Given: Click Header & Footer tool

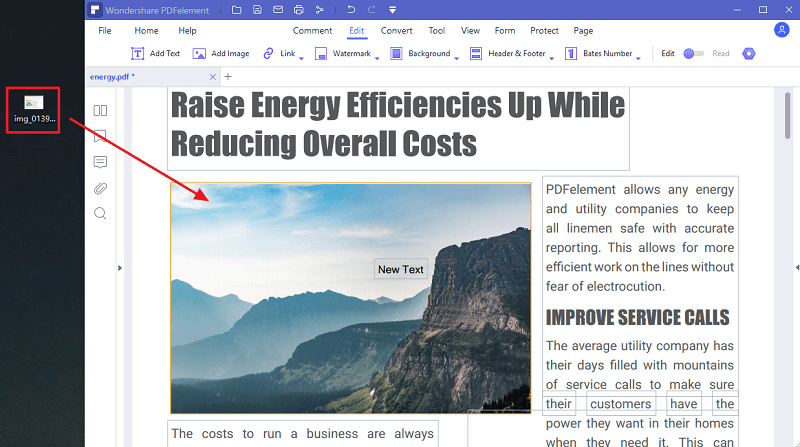Looking at the screenshot, I should [x=507, y=54].
